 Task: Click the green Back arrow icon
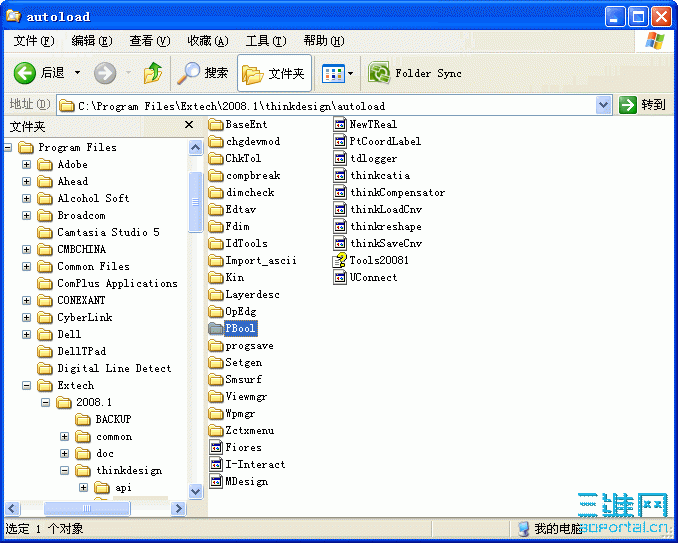(25, 73)
